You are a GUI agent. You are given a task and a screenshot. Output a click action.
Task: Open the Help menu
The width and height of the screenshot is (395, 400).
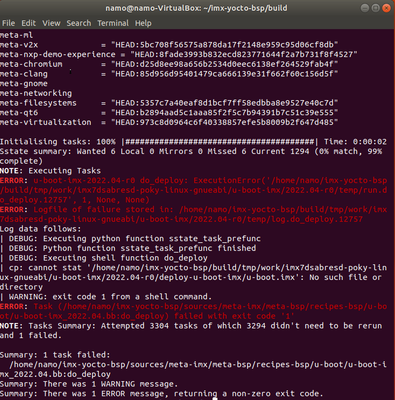(x=143, y=23)
